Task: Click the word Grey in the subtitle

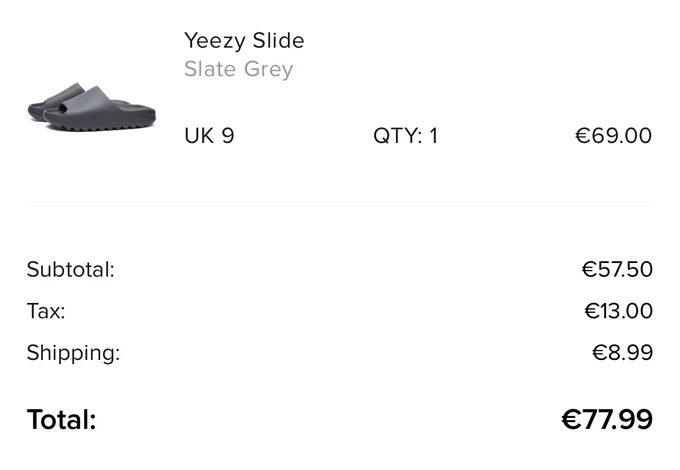Action: (x=268, y=70)
